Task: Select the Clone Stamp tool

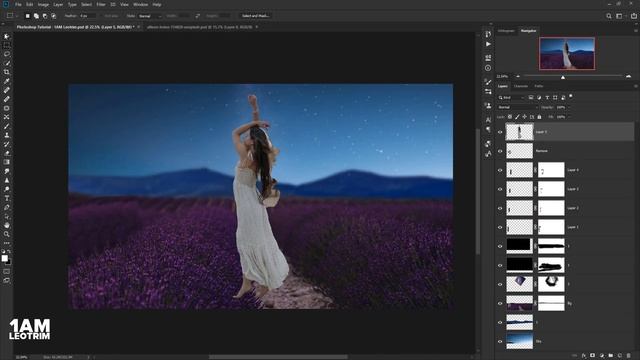Action: 7,135
